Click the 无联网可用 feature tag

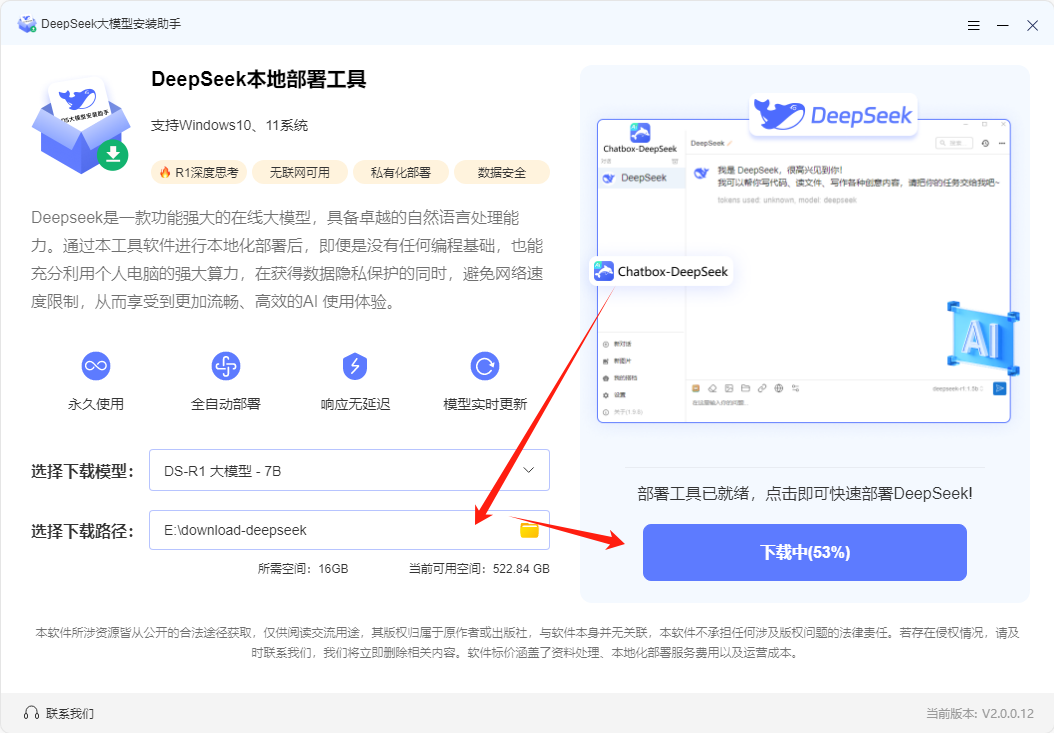[x=299, y=172]
